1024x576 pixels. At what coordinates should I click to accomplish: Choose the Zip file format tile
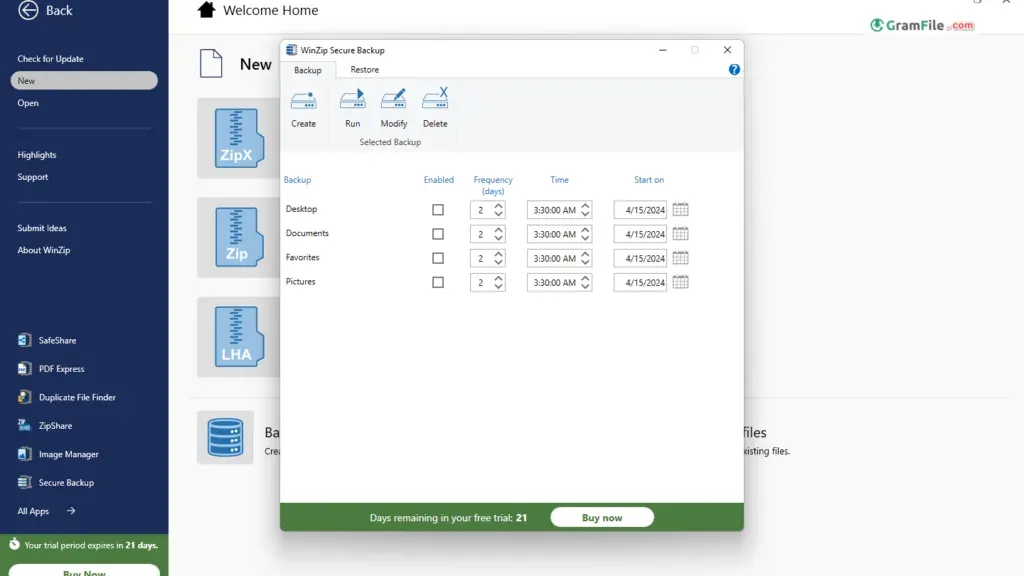pos(239,238)
